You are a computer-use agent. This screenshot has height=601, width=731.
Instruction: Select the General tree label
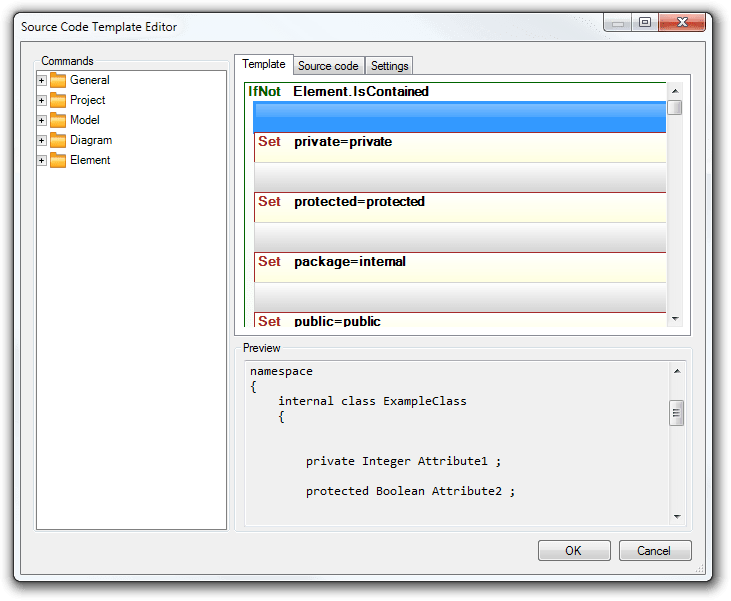[x=90, y=80]
